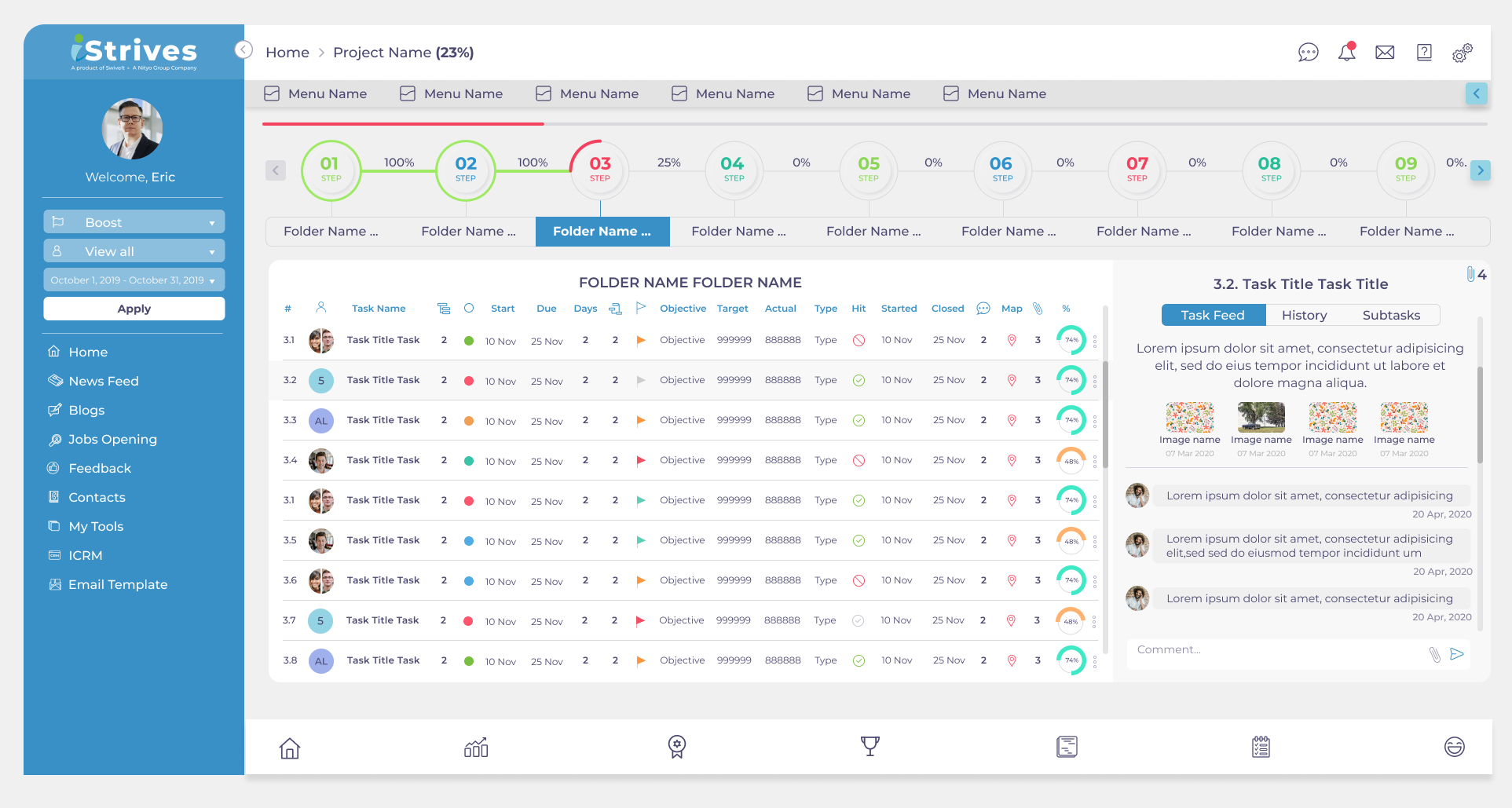The width and height of the screenshot is (1512, 808).
Task: Click the notification bell icon
Action: tap(1346, 53)
